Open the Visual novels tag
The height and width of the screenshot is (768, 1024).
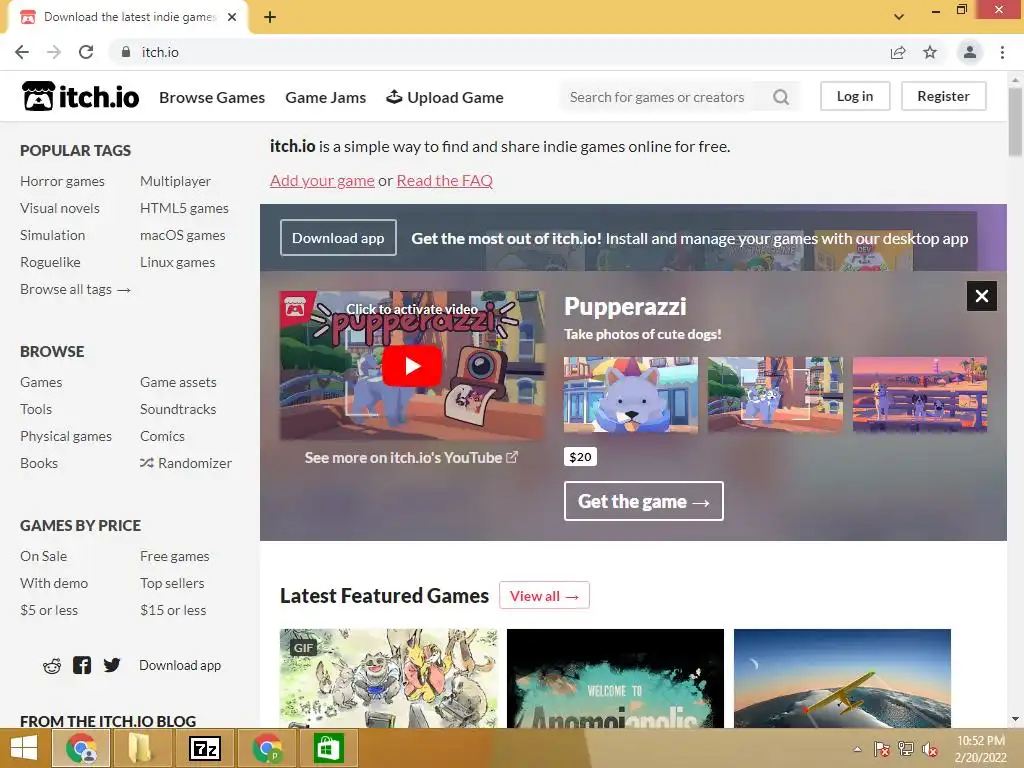(60, 208)
